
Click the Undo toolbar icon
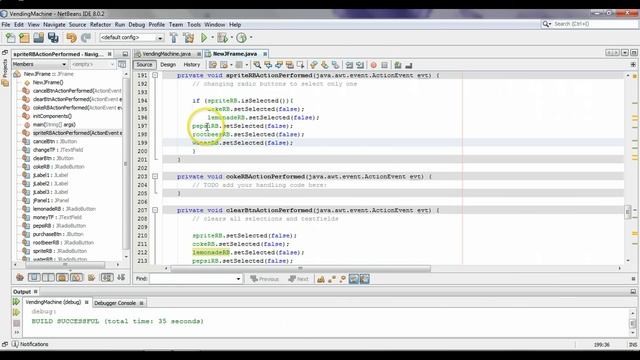71,38
